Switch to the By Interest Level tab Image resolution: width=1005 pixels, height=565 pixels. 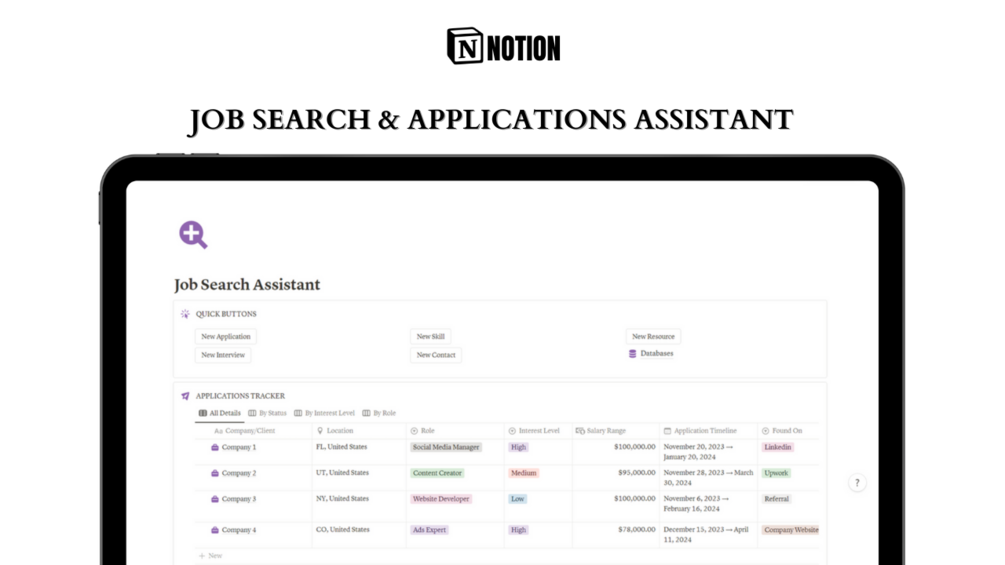324,413
